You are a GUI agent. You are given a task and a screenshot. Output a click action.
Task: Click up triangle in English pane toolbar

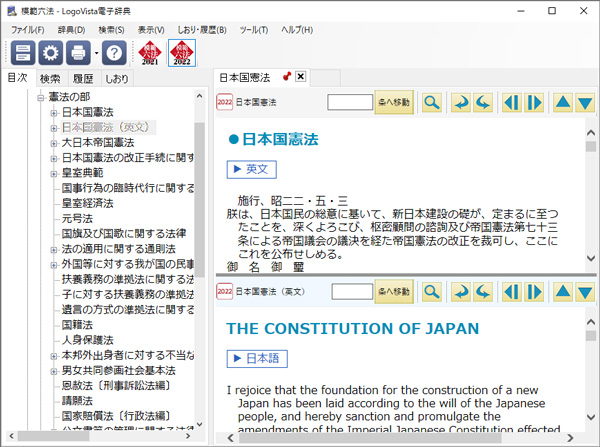(563, 292)
